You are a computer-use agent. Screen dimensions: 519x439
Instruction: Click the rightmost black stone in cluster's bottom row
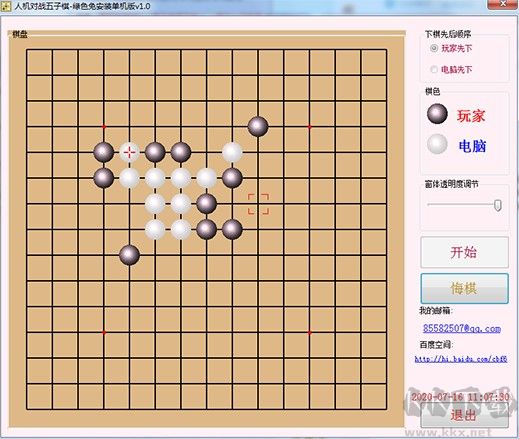click(x=232, y=230)
